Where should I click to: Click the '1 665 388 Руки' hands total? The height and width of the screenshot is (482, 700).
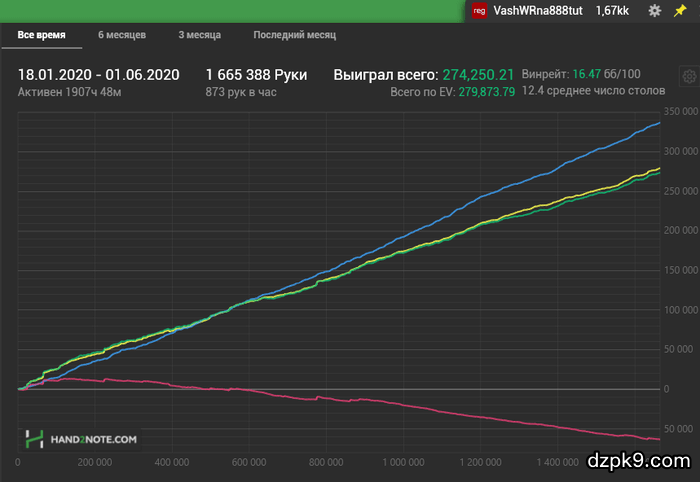tap(256, 75)
